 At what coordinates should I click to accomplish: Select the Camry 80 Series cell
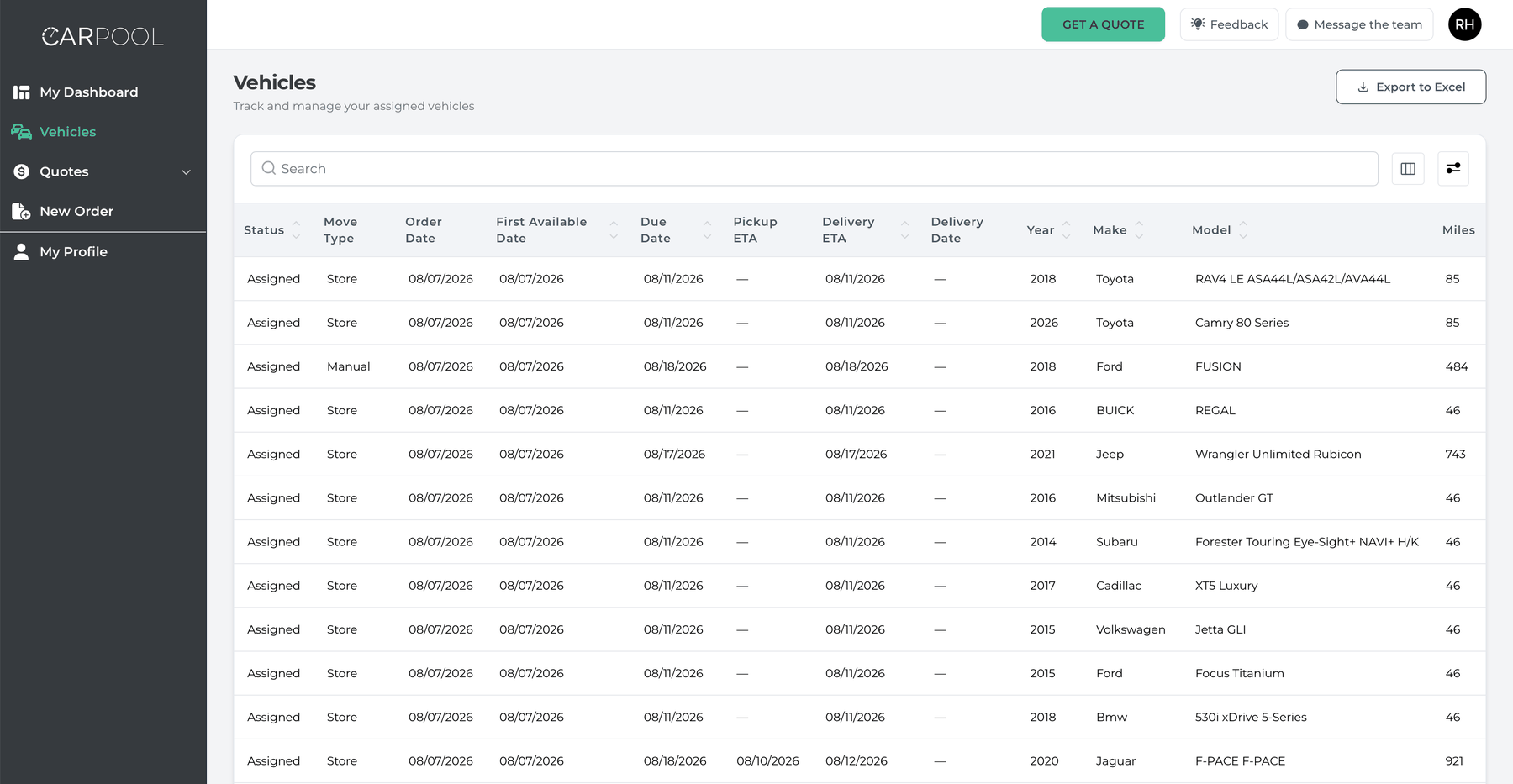pyautogui.click(x=1242, y=323)
